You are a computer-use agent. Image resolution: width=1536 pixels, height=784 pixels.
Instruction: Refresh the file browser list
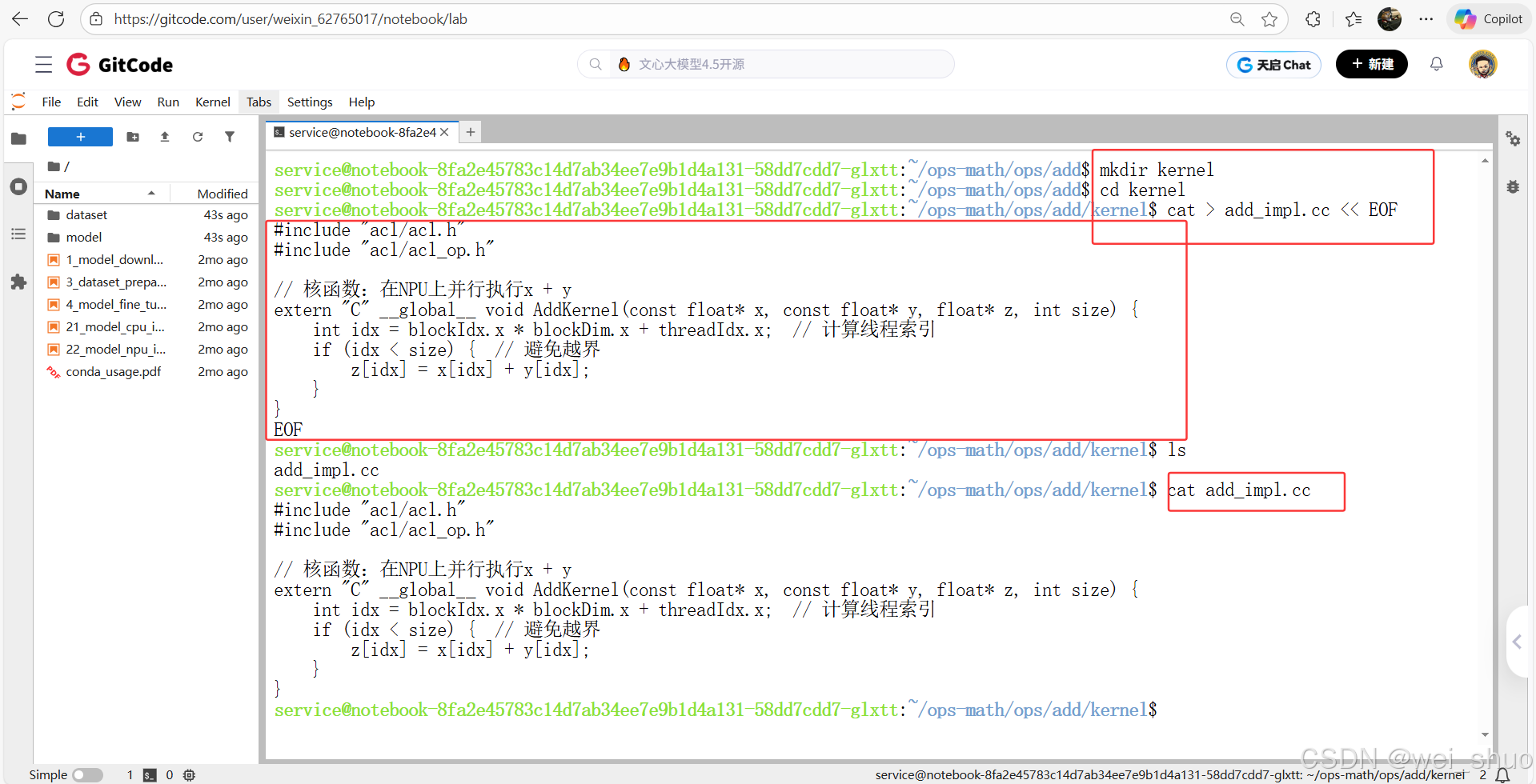[x=198, y=137]
